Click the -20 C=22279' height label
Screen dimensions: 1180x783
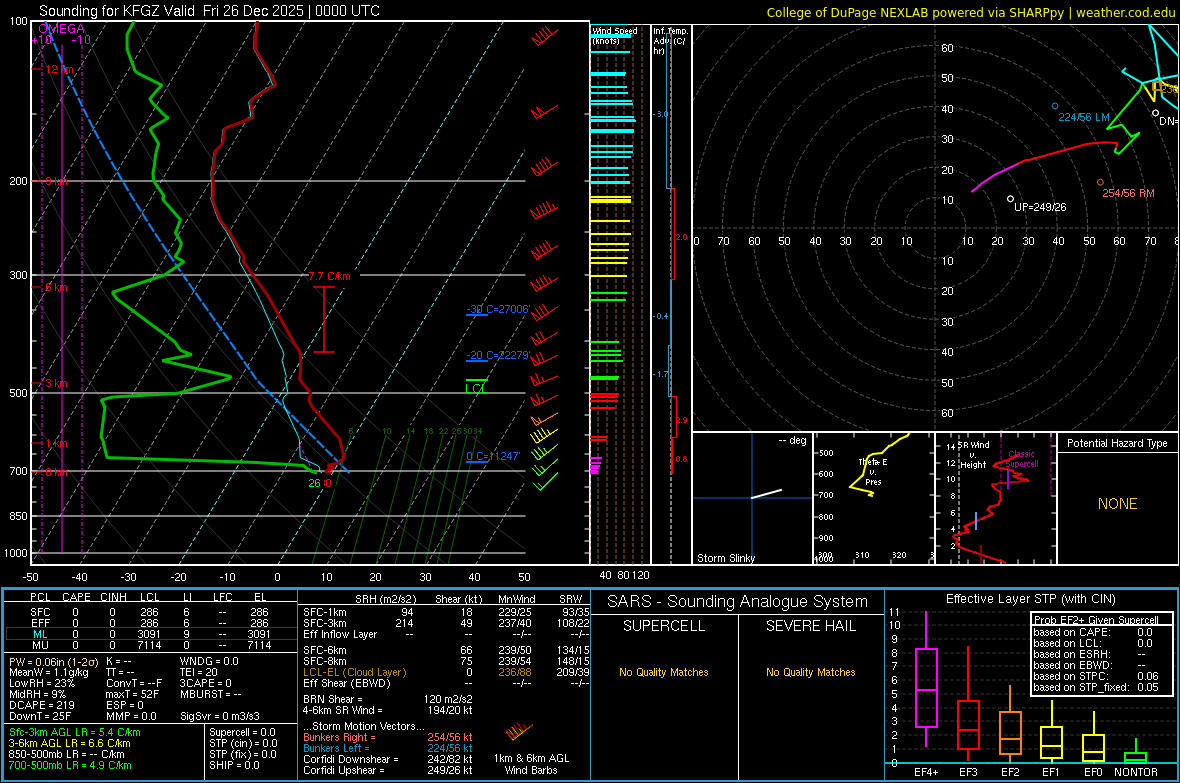(498, 355)
